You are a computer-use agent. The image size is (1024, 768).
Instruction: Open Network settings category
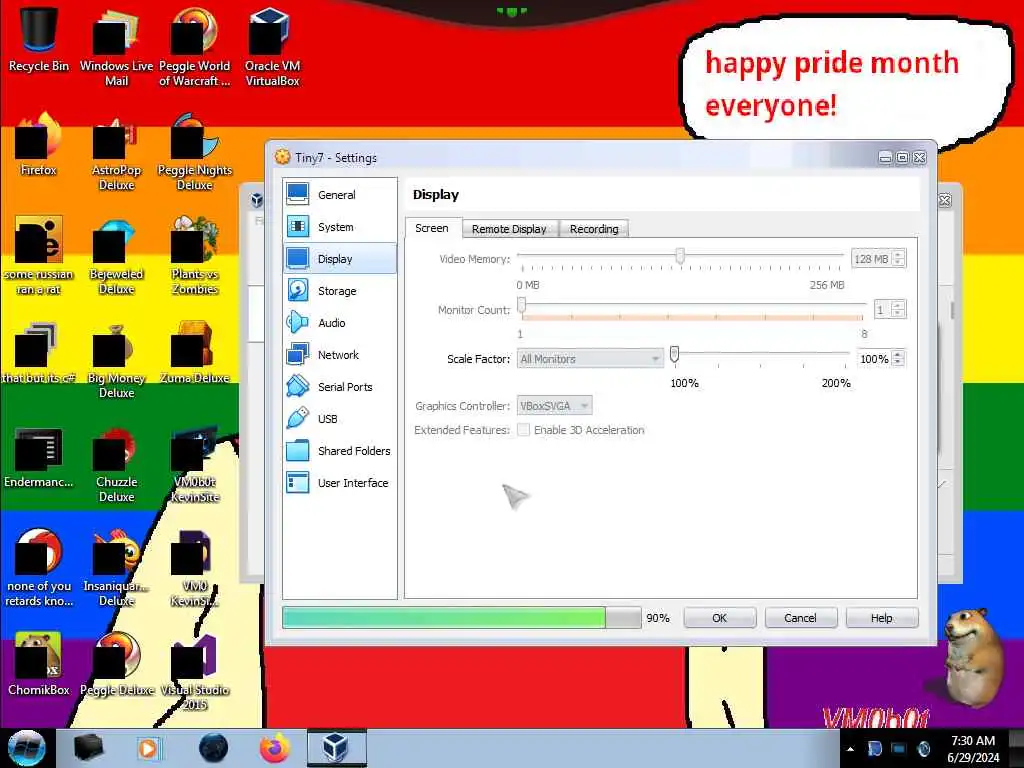pos(340,355)
